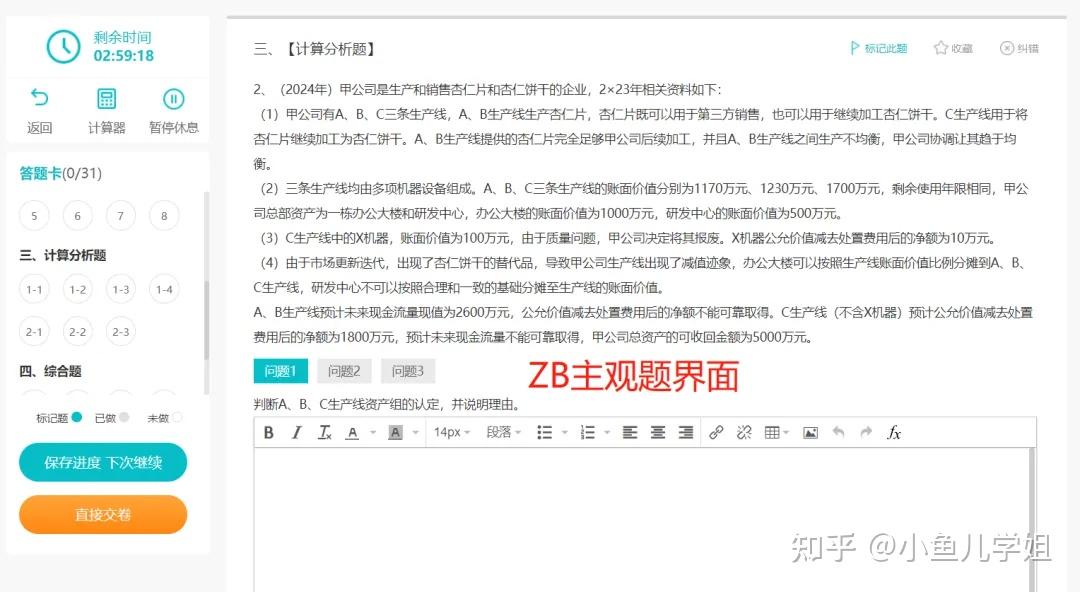This screenshot has height=592, width=1080.
Task: Click the 暂停休息 pause icon
Action: coord(172,99)
